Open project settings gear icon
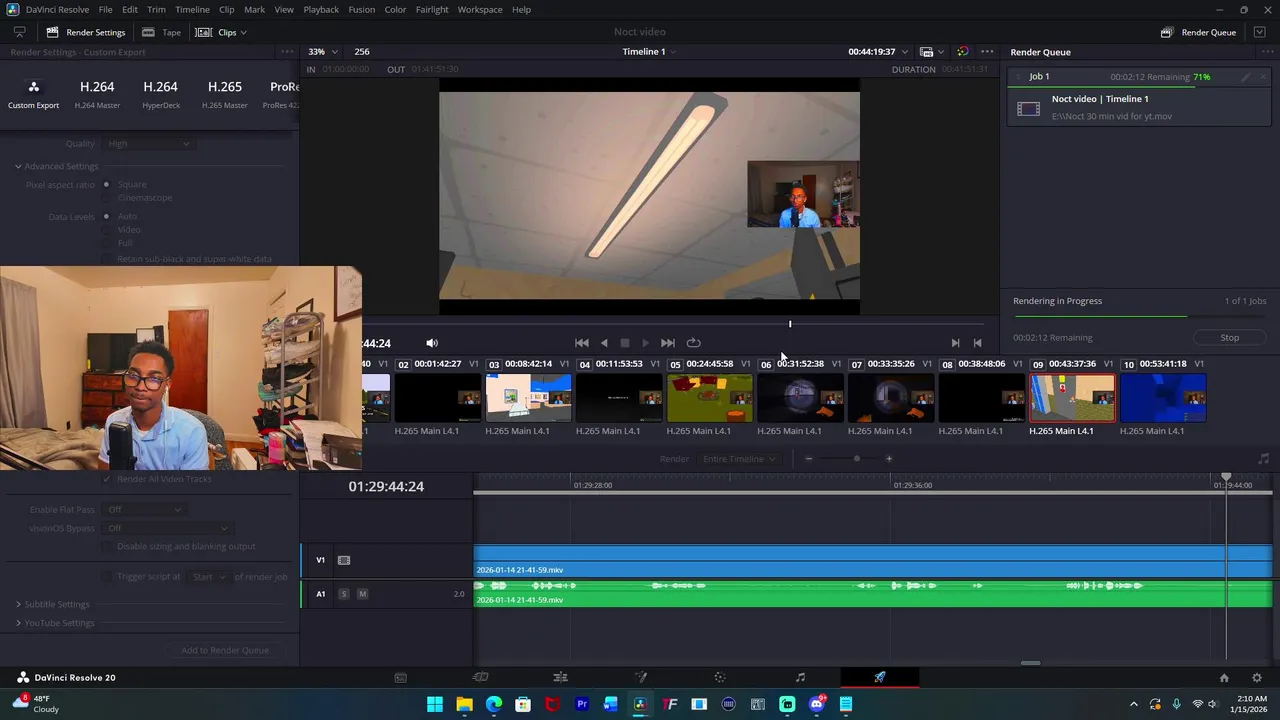The image size is (1280, 720). (x=1257, y=678)
